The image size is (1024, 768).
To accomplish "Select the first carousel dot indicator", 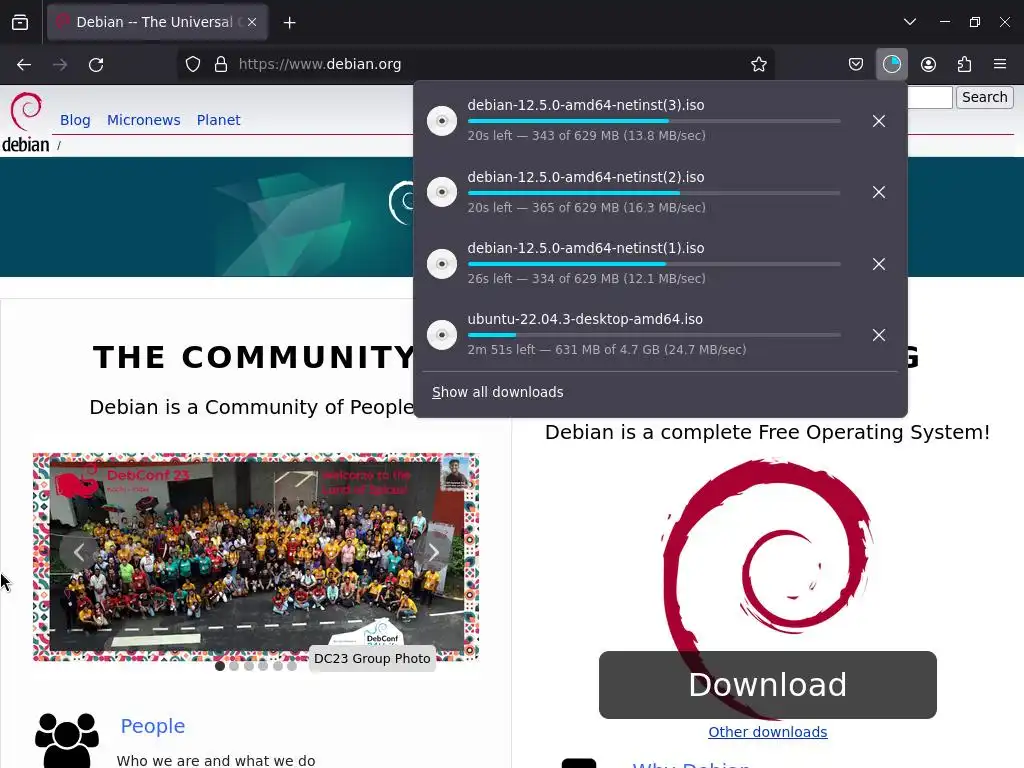I will pos(220,666).
